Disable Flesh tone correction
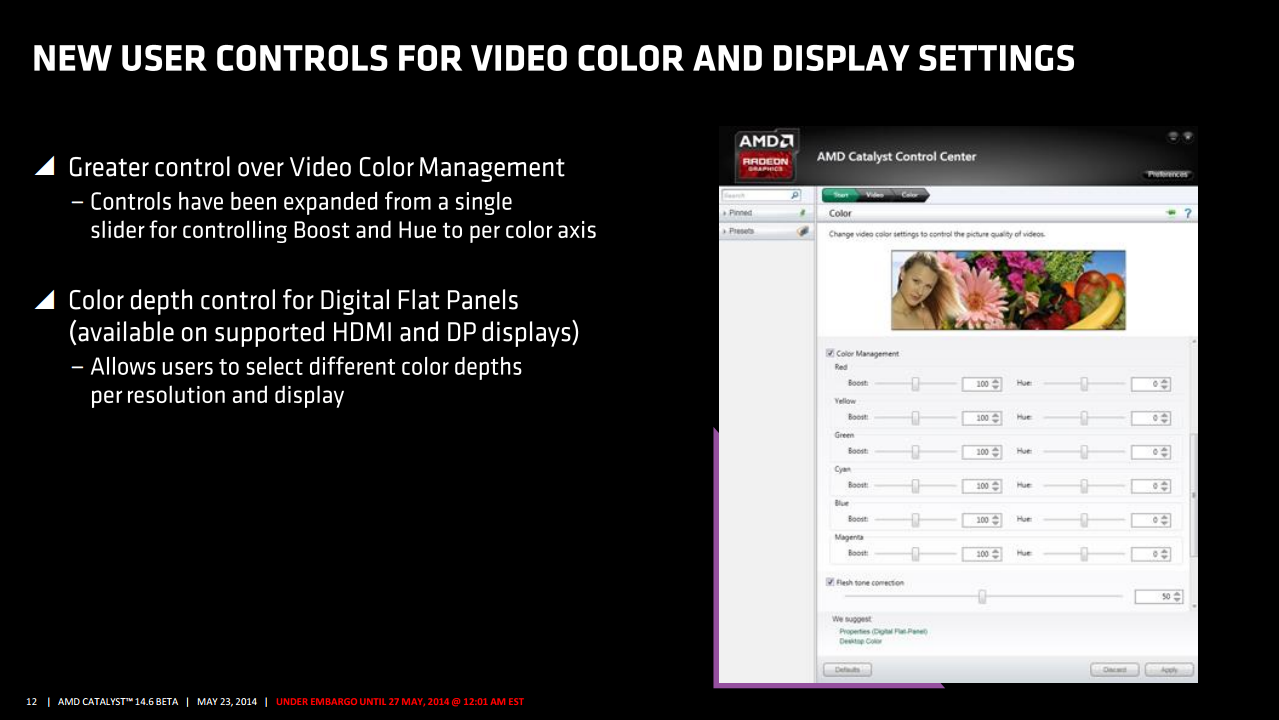Image resolution: width=1279 pixels, height=720 pixels. pyautogui.click(x=830, y=582)
